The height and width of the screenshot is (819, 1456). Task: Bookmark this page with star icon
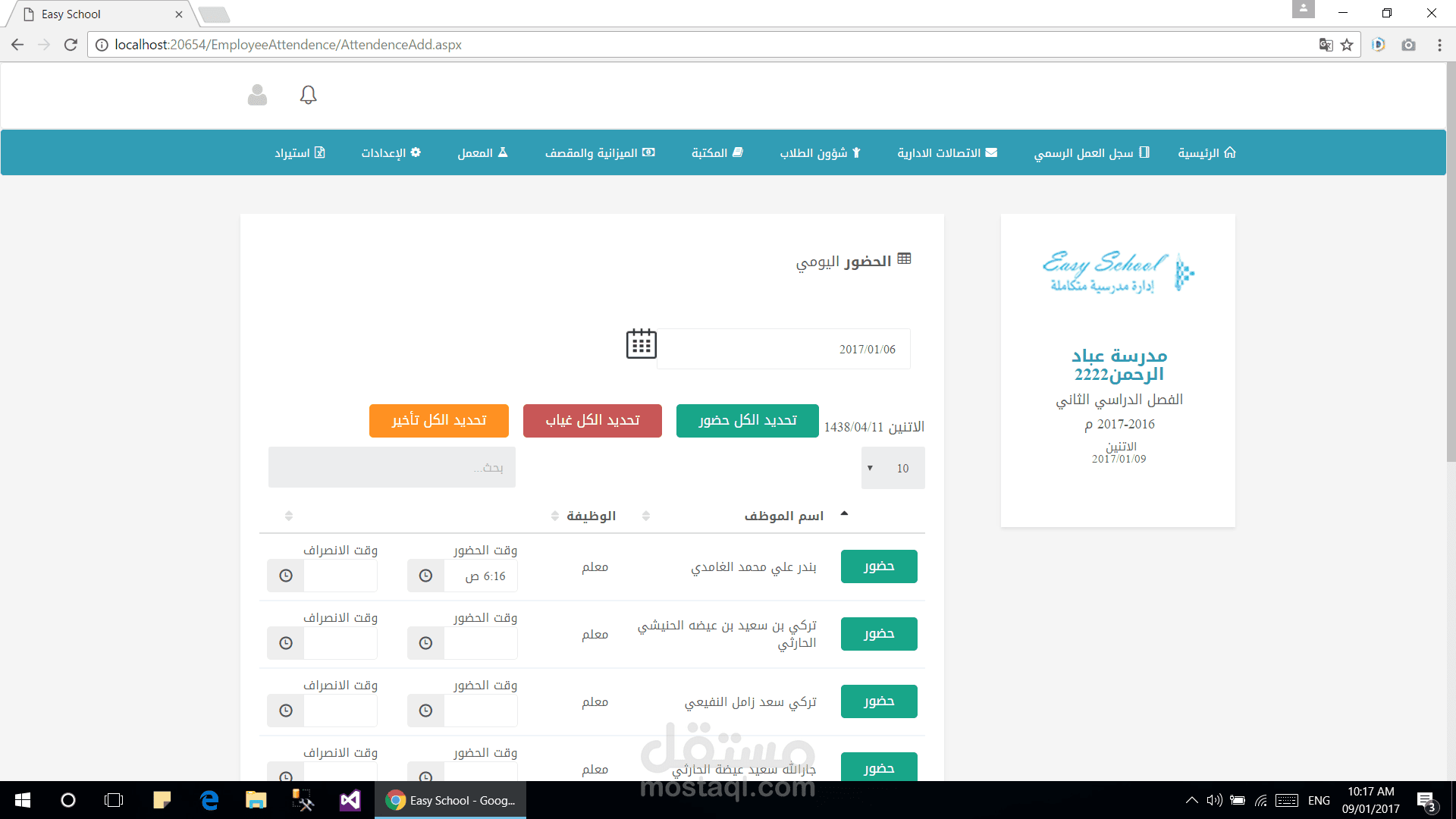click(1347, 45)
